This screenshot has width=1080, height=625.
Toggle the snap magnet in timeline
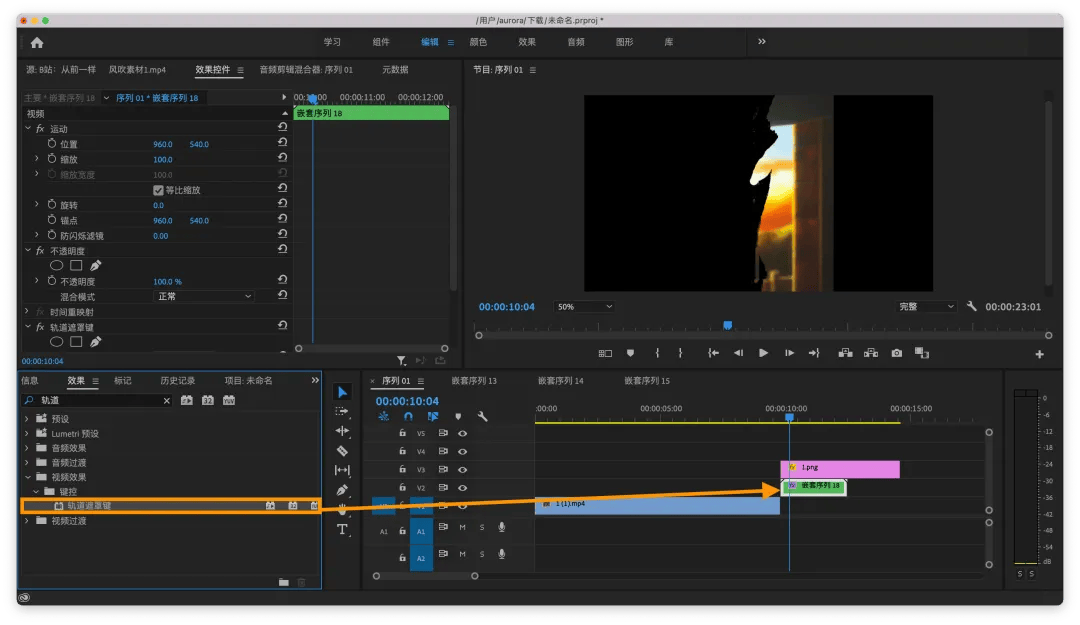coord(408,416)
